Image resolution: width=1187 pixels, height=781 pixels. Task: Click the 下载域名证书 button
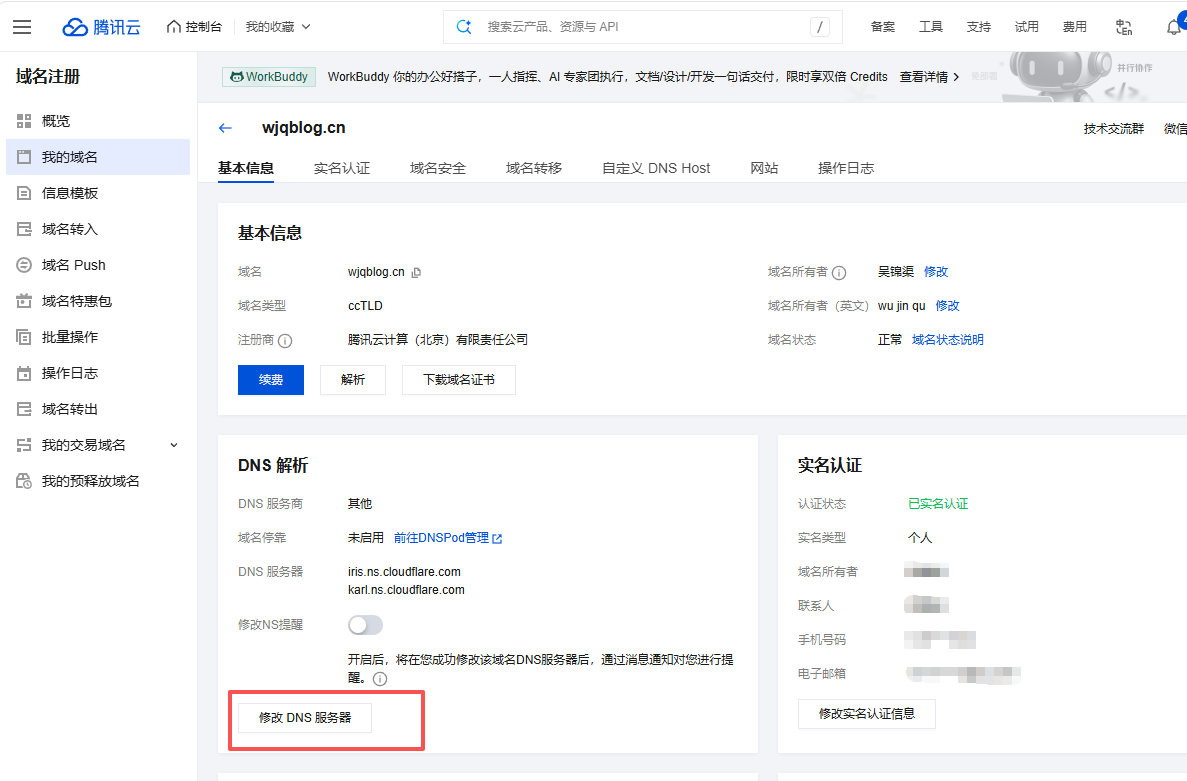tap(459, 380)
